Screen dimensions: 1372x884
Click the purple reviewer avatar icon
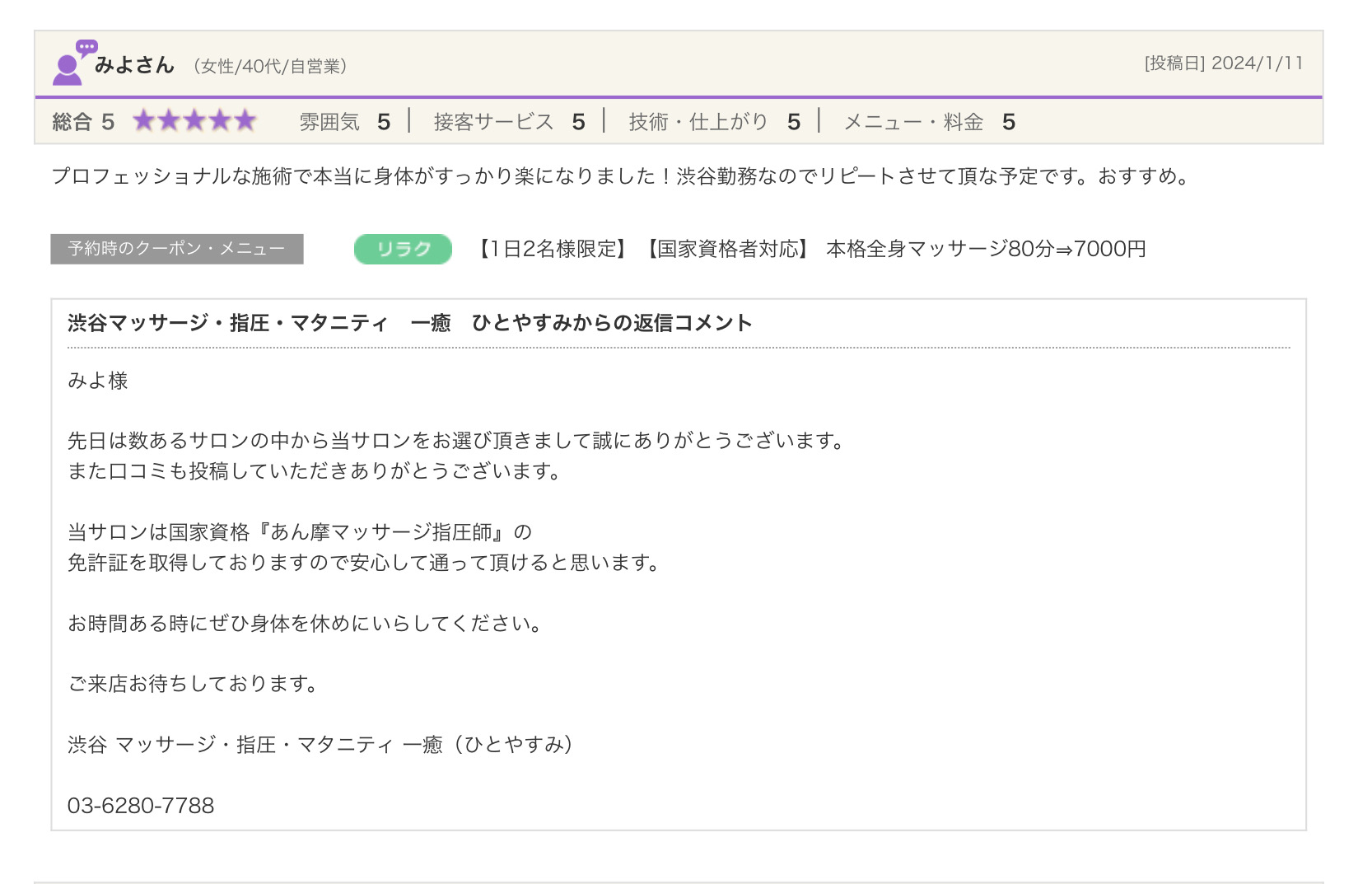(74, 62)
